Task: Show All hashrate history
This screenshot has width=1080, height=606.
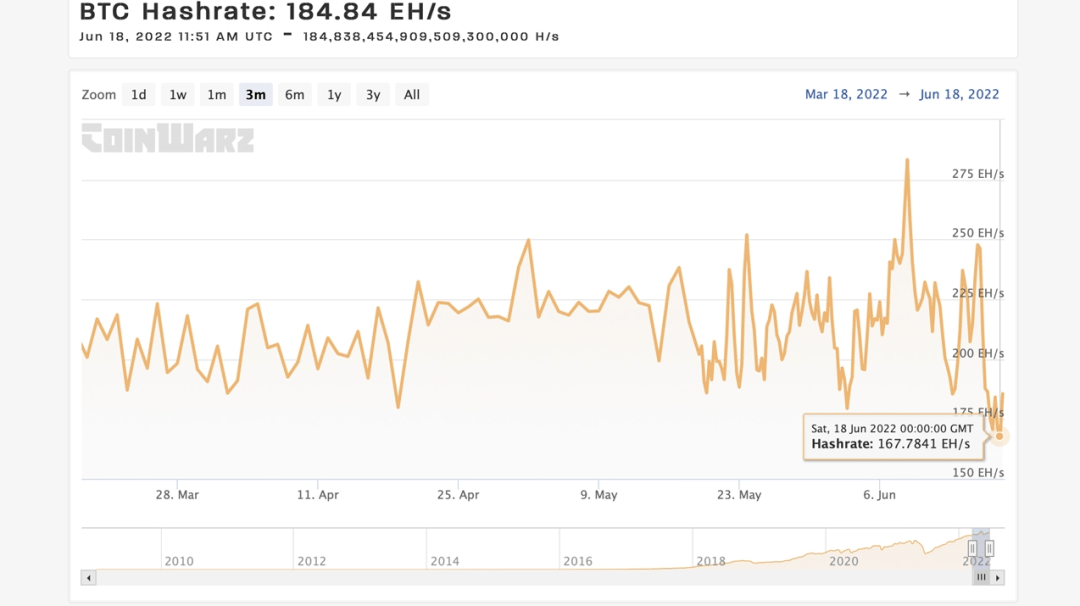Action: pos(412,95)
